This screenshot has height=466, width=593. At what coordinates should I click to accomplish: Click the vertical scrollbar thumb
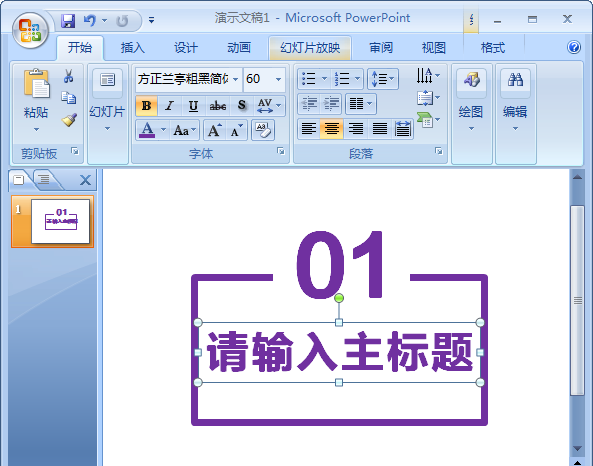[x=577, y=301]
